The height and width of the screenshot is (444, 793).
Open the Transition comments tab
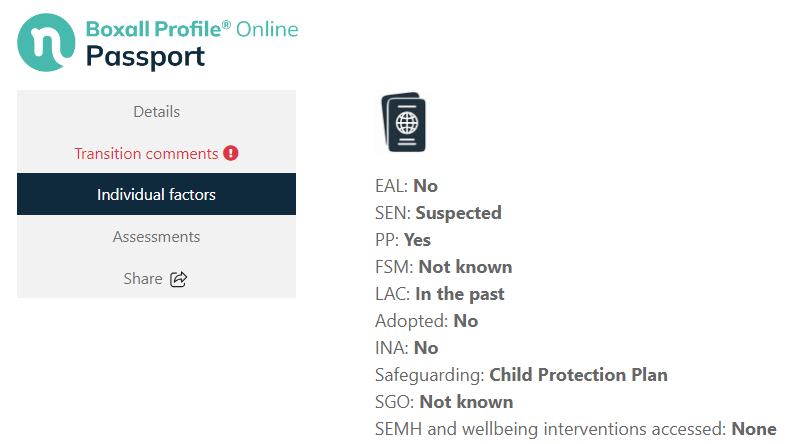(156, 153)
